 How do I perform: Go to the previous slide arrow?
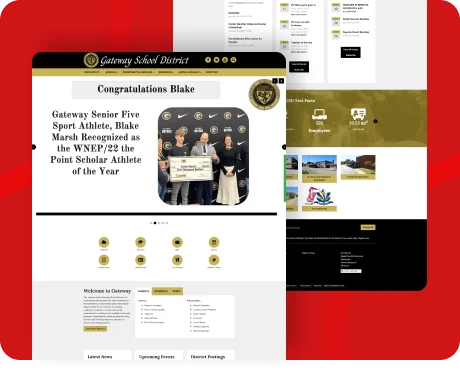point(34,147)
